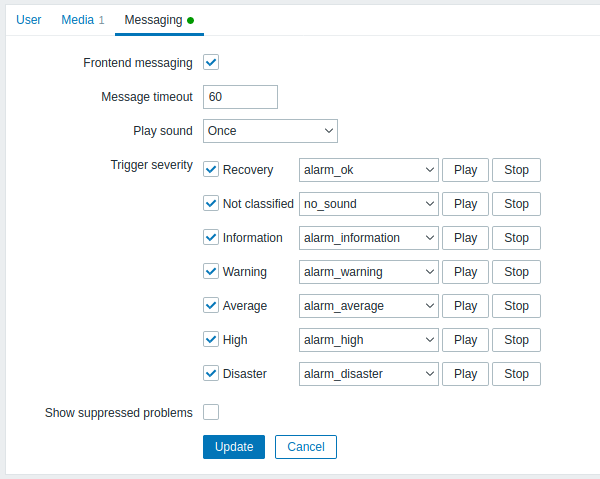Open the alarm_warning sound dropdown

(x=368, y=272)
